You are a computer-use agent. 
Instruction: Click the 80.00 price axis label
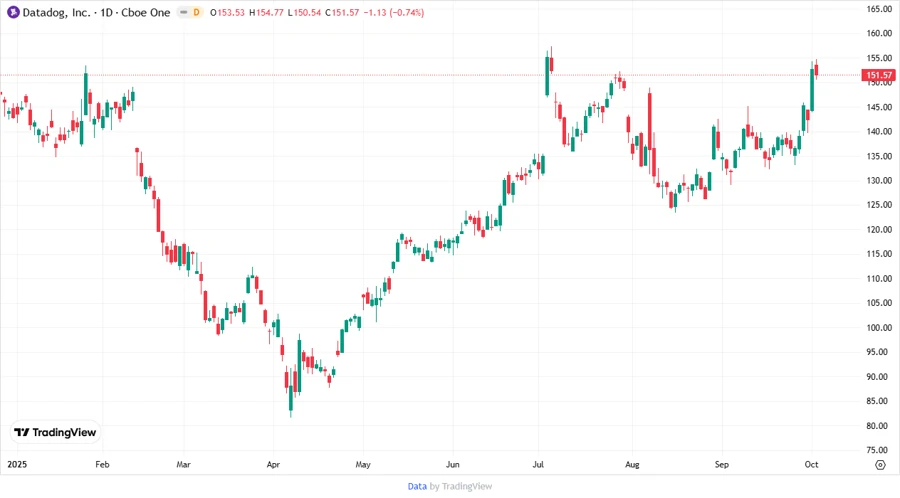click(879, 426)
